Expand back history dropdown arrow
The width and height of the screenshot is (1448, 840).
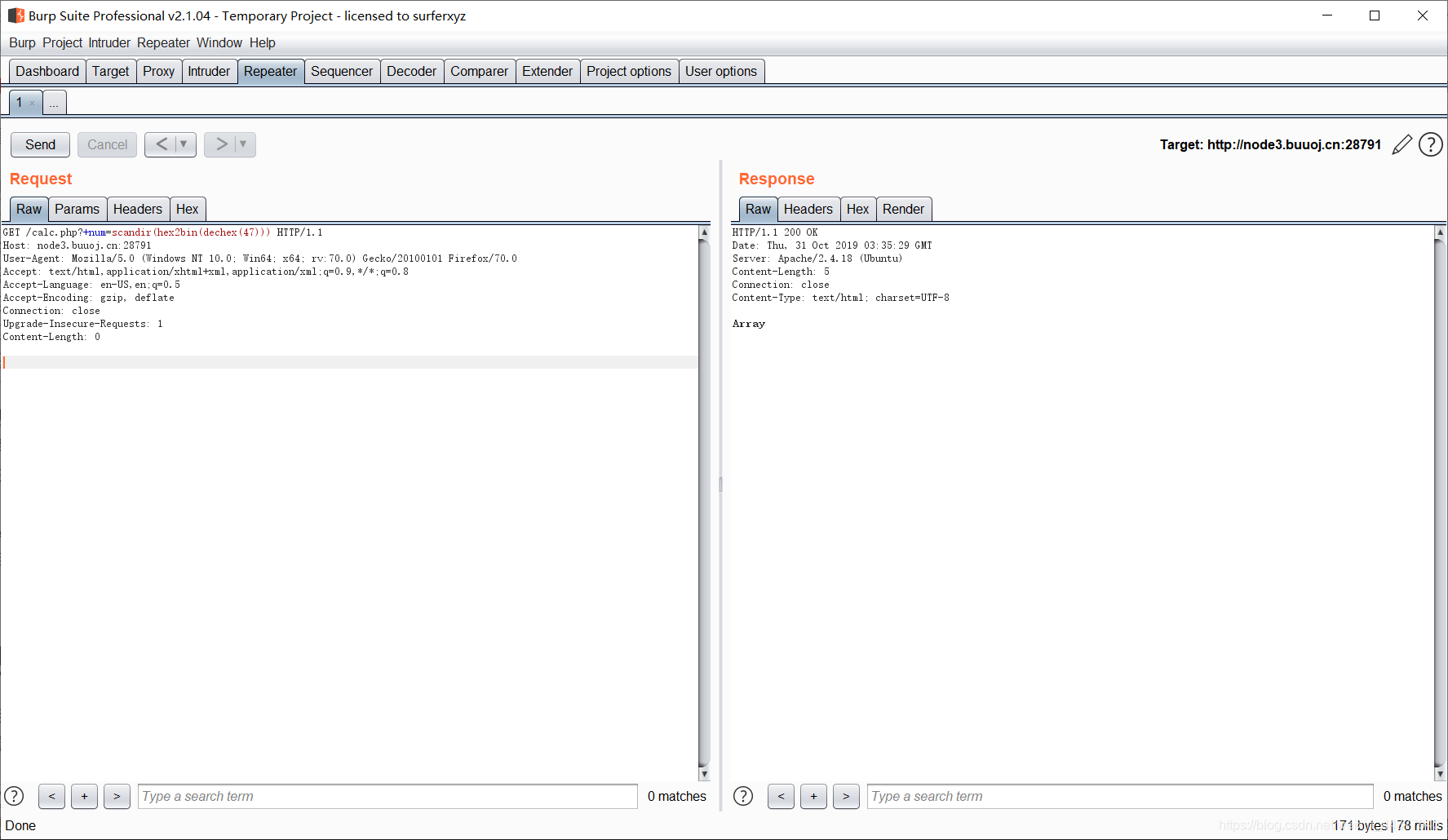184,144
